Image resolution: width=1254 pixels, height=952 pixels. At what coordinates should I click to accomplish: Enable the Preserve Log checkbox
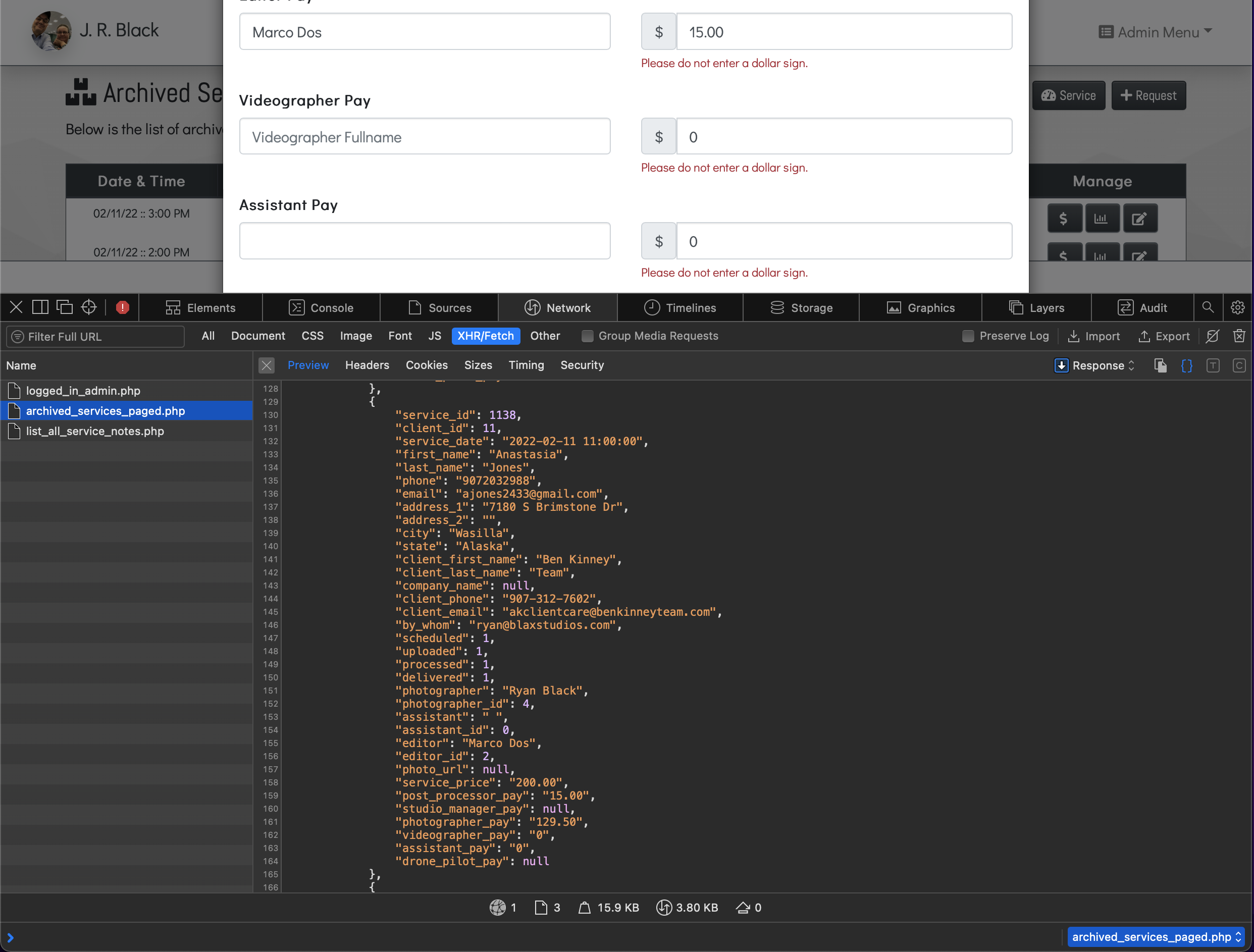pyautogui.click(x=968, y=336)
